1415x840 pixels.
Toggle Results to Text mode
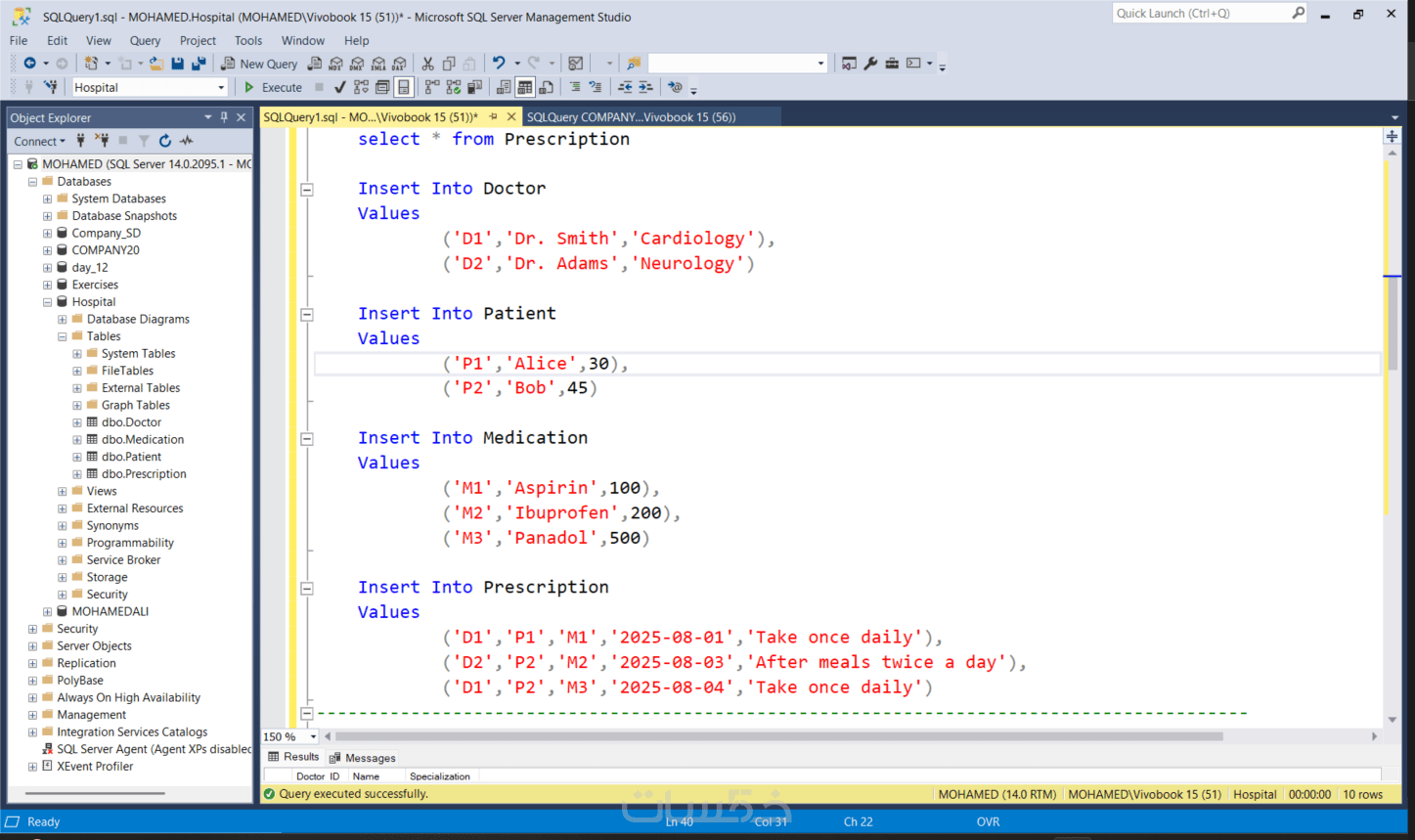[x=504, y=87]
